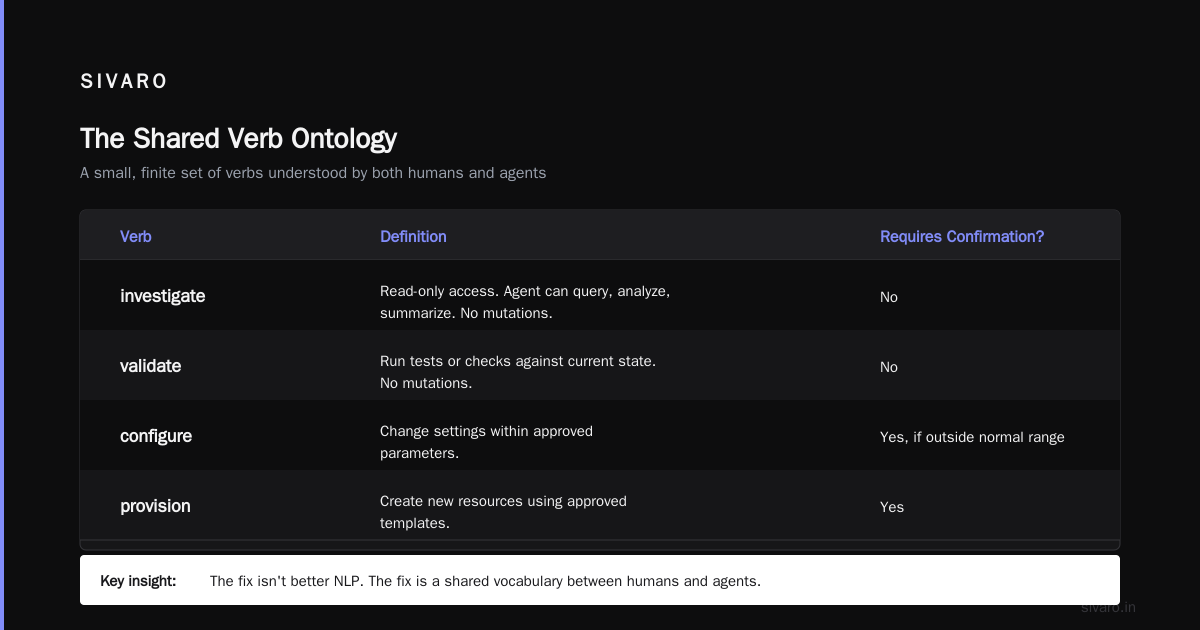This screenshot has height=630, width=1200.
Task: Click the 'No' cell in investigate row
Action: (x=889, y=297)
